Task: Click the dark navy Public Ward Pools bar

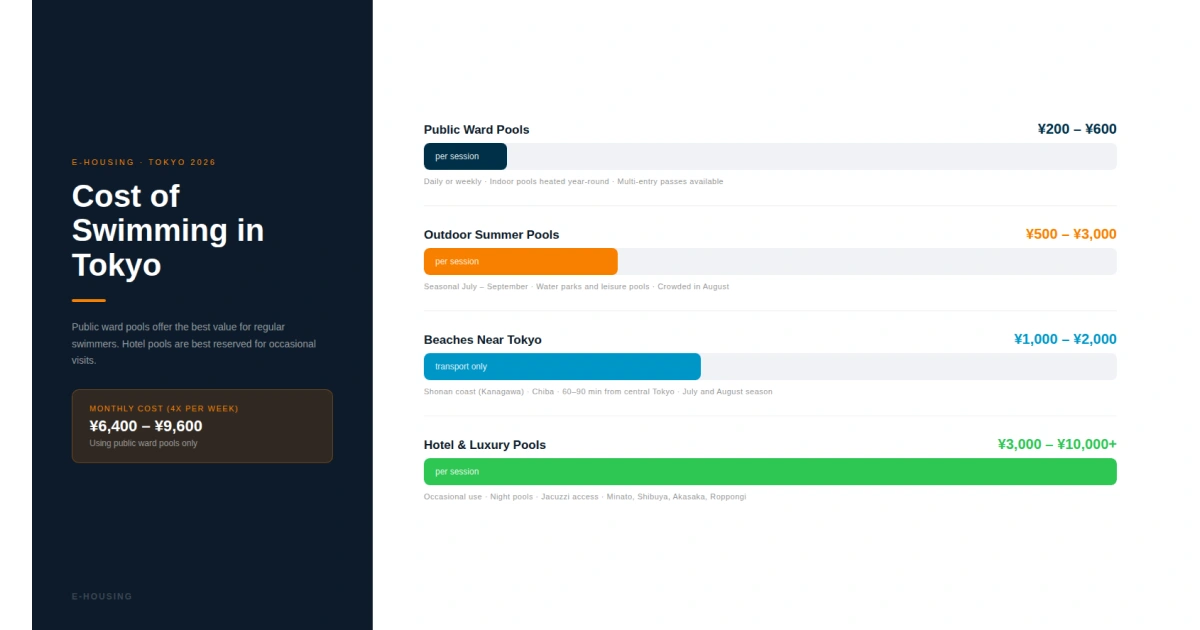Action: click(x=465, y=157)
